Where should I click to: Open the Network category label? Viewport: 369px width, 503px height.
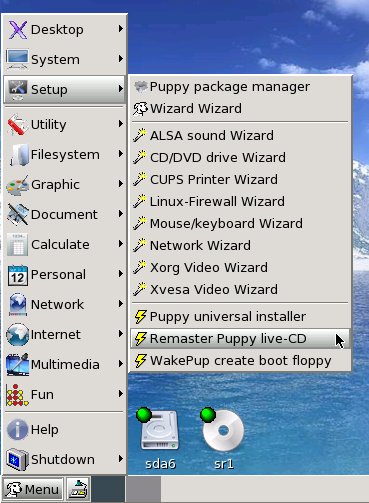pyautogui.click(x=57, y=305)
